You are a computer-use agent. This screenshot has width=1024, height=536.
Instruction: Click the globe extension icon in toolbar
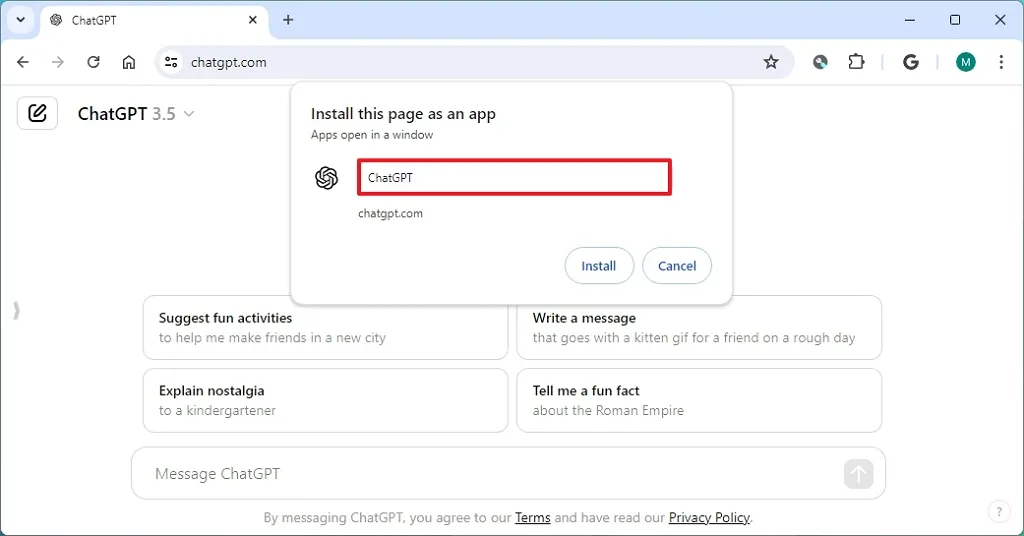(820, 62)
